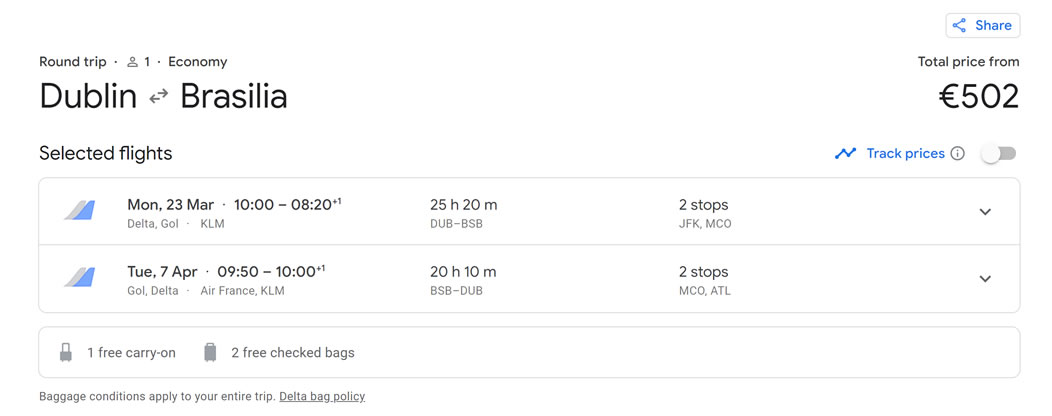Click the free carry-on bag icon

pyautogui.click(x=66, y=353)
